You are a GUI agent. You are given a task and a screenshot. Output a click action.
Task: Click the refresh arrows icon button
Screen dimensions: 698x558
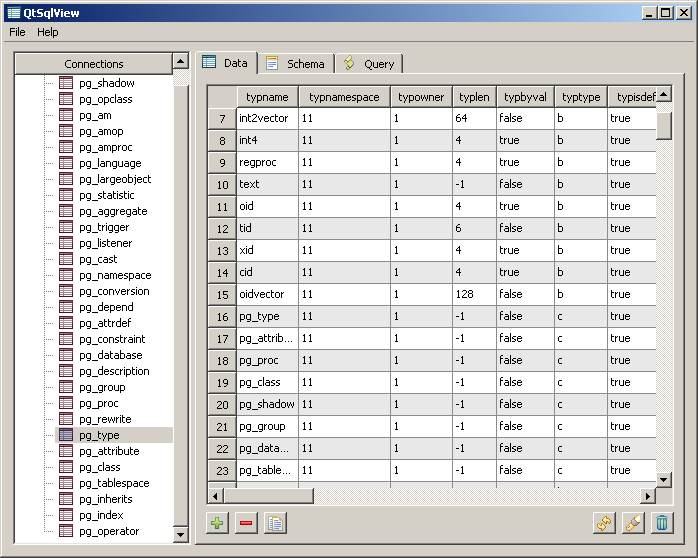tap(604, 522)
